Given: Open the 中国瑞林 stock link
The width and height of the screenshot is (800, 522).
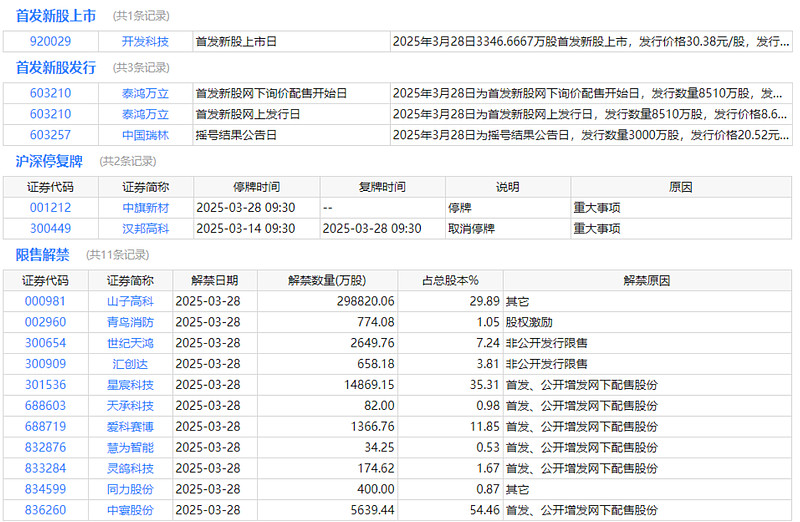Looking at the screenshot, I should click(x=145, y=135).
